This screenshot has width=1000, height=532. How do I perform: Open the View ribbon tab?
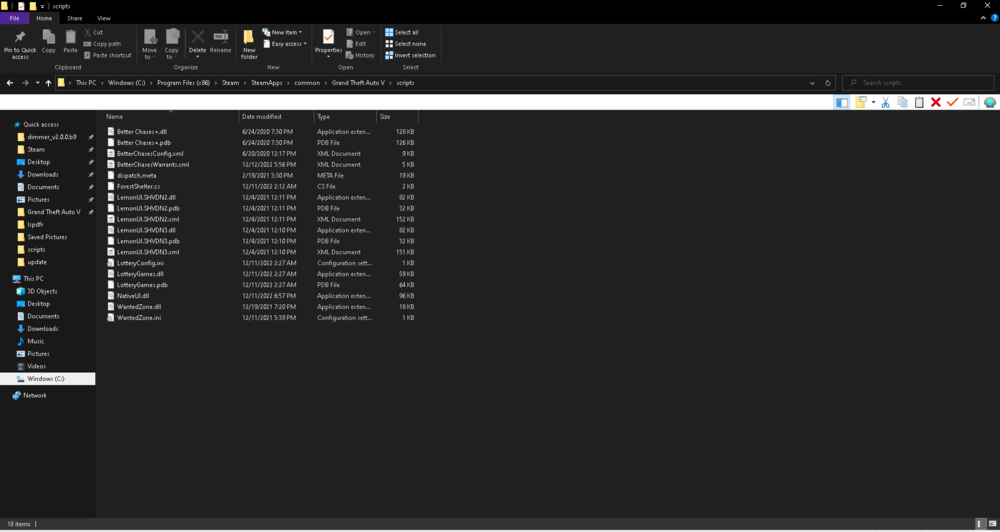[103, 18]
